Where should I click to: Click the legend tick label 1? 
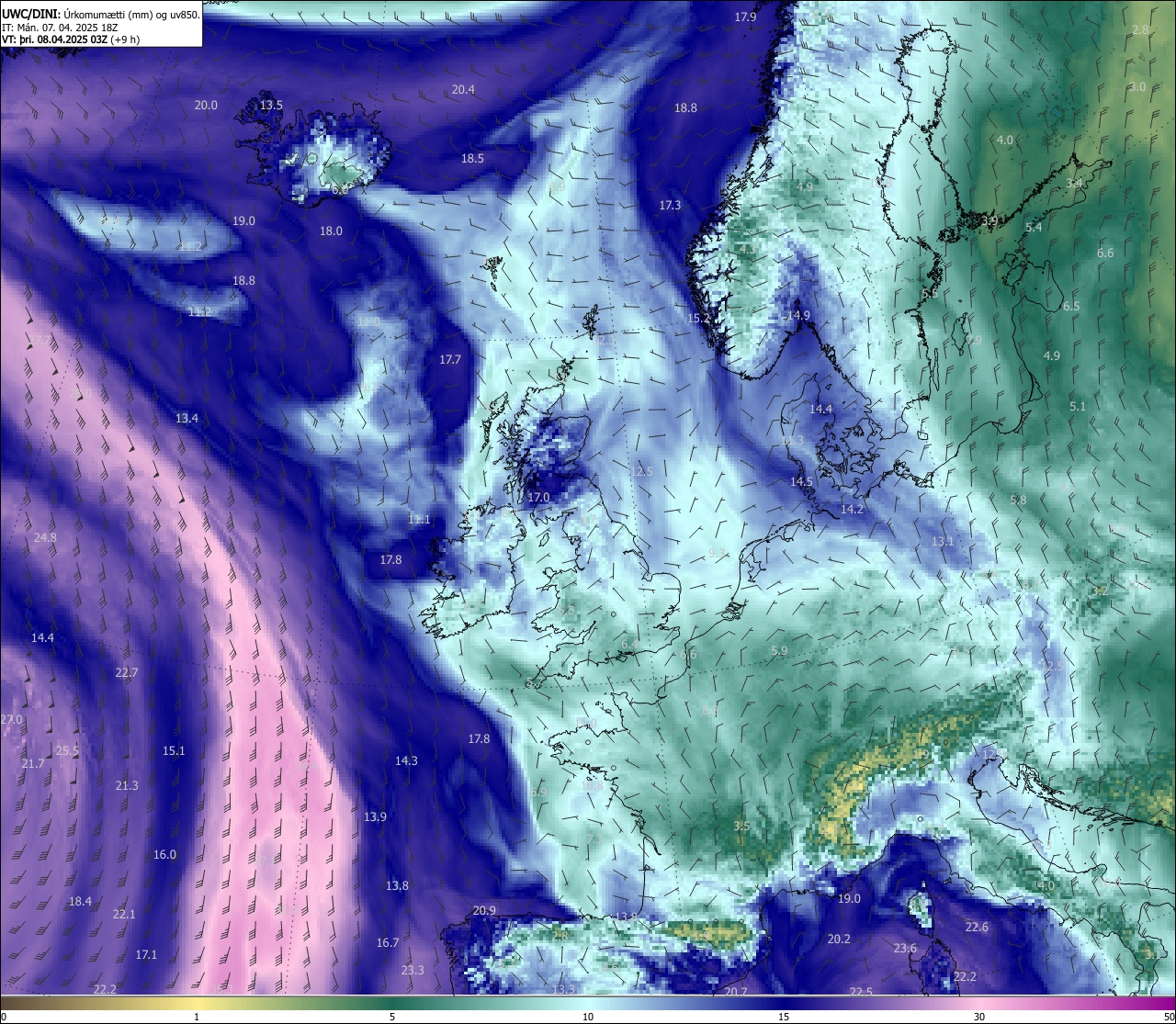coord(197,1017)
